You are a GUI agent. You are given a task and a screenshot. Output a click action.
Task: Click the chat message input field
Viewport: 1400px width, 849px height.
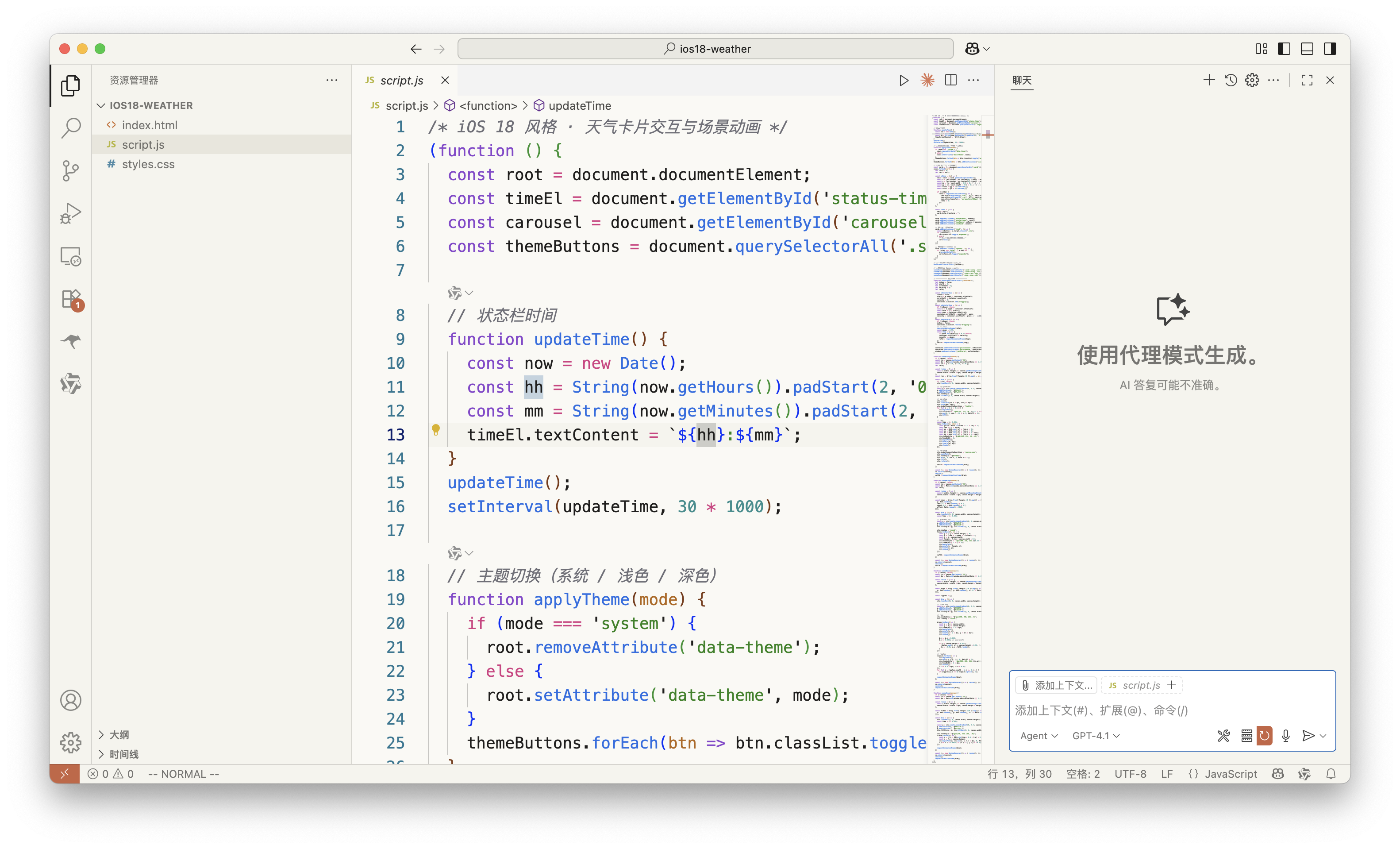pyautogui.click(x=1172, y=710)
